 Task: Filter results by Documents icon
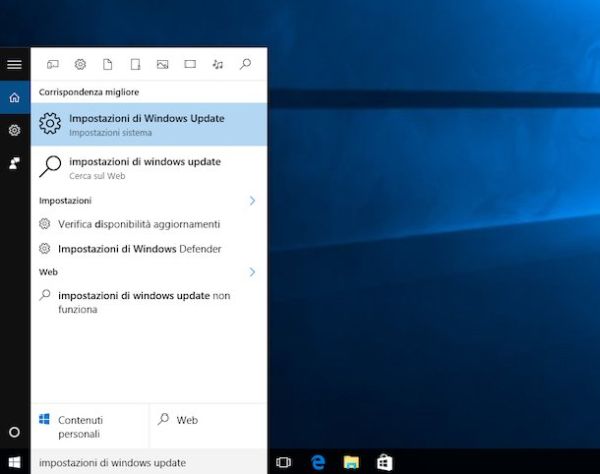(108, 64)
